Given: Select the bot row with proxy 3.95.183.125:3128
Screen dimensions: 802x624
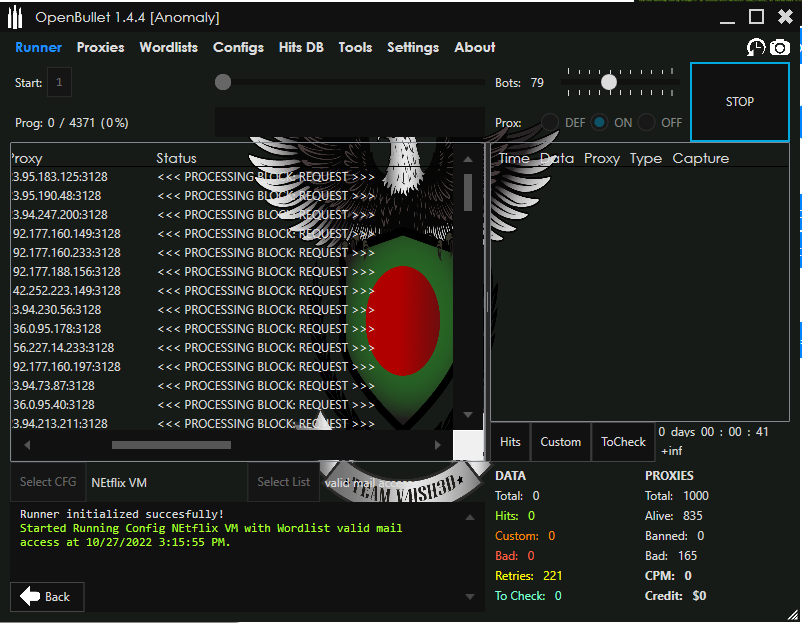Looking at the screenshot, I should coord(231,177).
